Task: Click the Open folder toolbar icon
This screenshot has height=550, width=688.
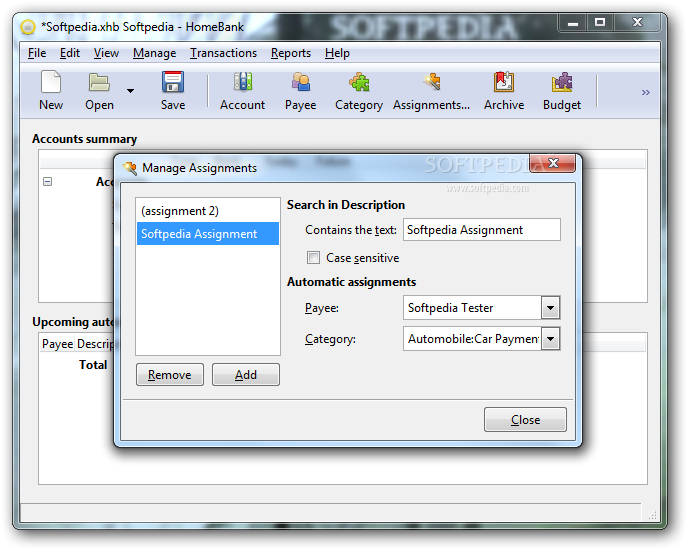Action: 99,82
